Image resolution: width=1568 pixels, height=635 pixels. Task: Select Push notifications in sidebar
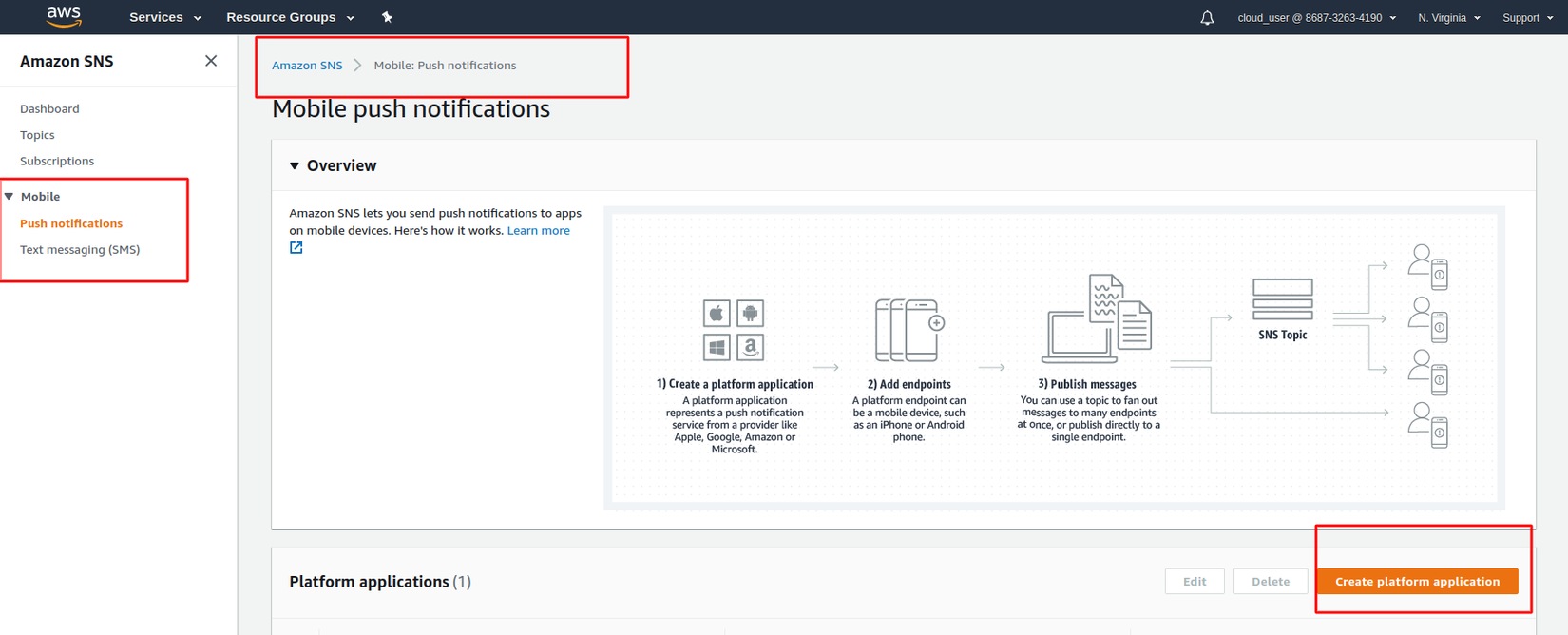click(71, 223)
